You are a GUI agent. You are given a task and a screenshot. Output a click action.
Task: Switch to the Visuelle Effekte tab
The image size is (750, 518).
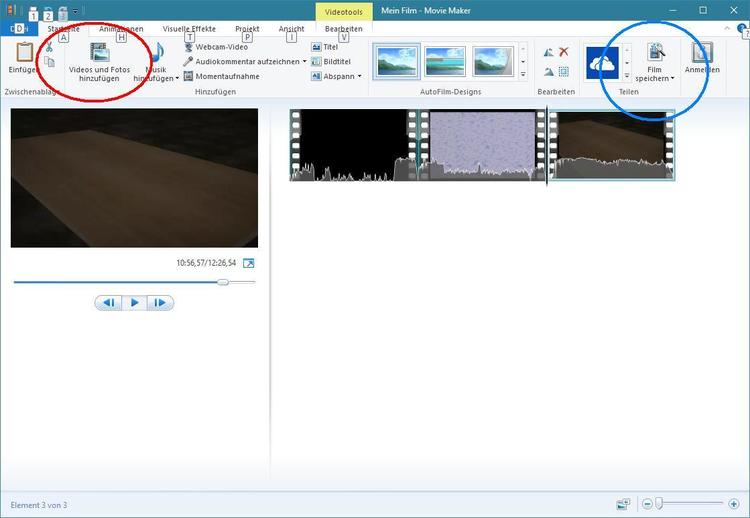point(189,29)
